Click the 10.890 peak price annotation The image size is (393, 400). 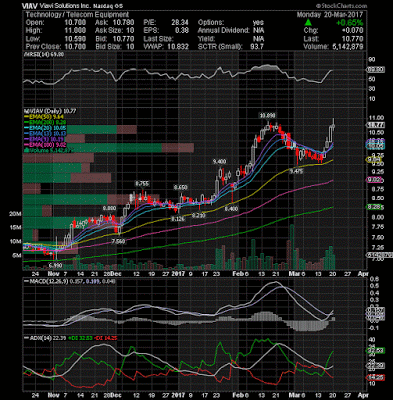(x=268, y=116)
